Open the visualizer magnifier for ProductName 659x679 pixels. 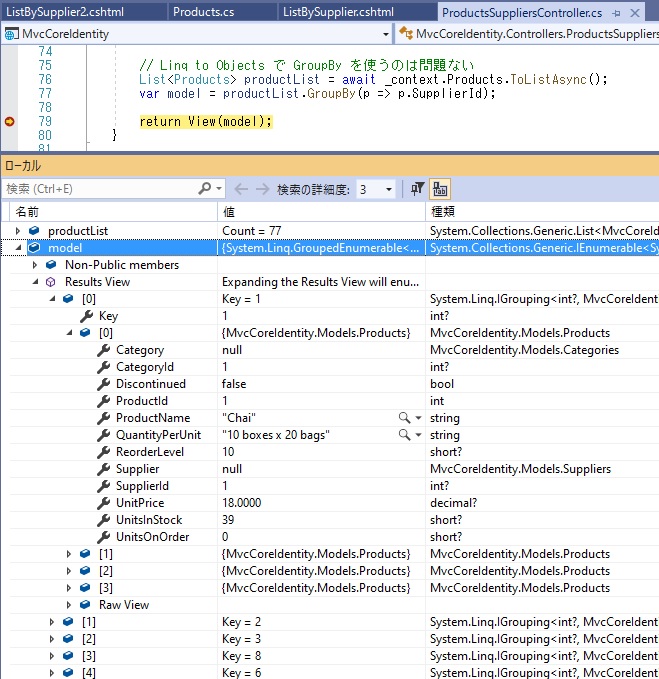tap(404, 418)
